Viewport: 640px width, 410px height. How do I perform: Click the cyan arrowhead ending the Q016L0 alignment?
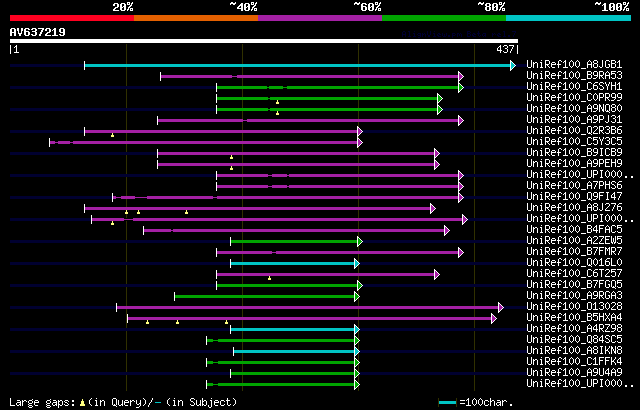click(357, 264)
